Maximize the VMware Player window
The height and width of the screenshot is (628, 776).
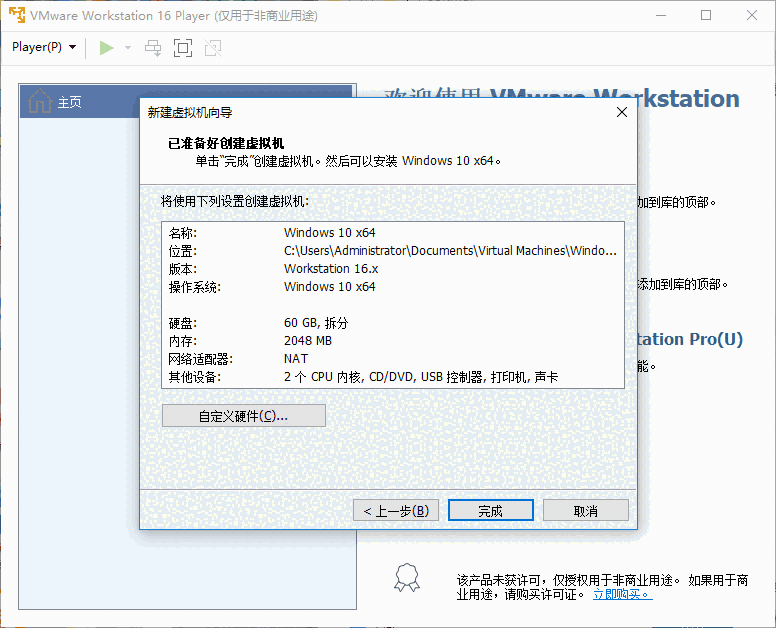(706, 15)
